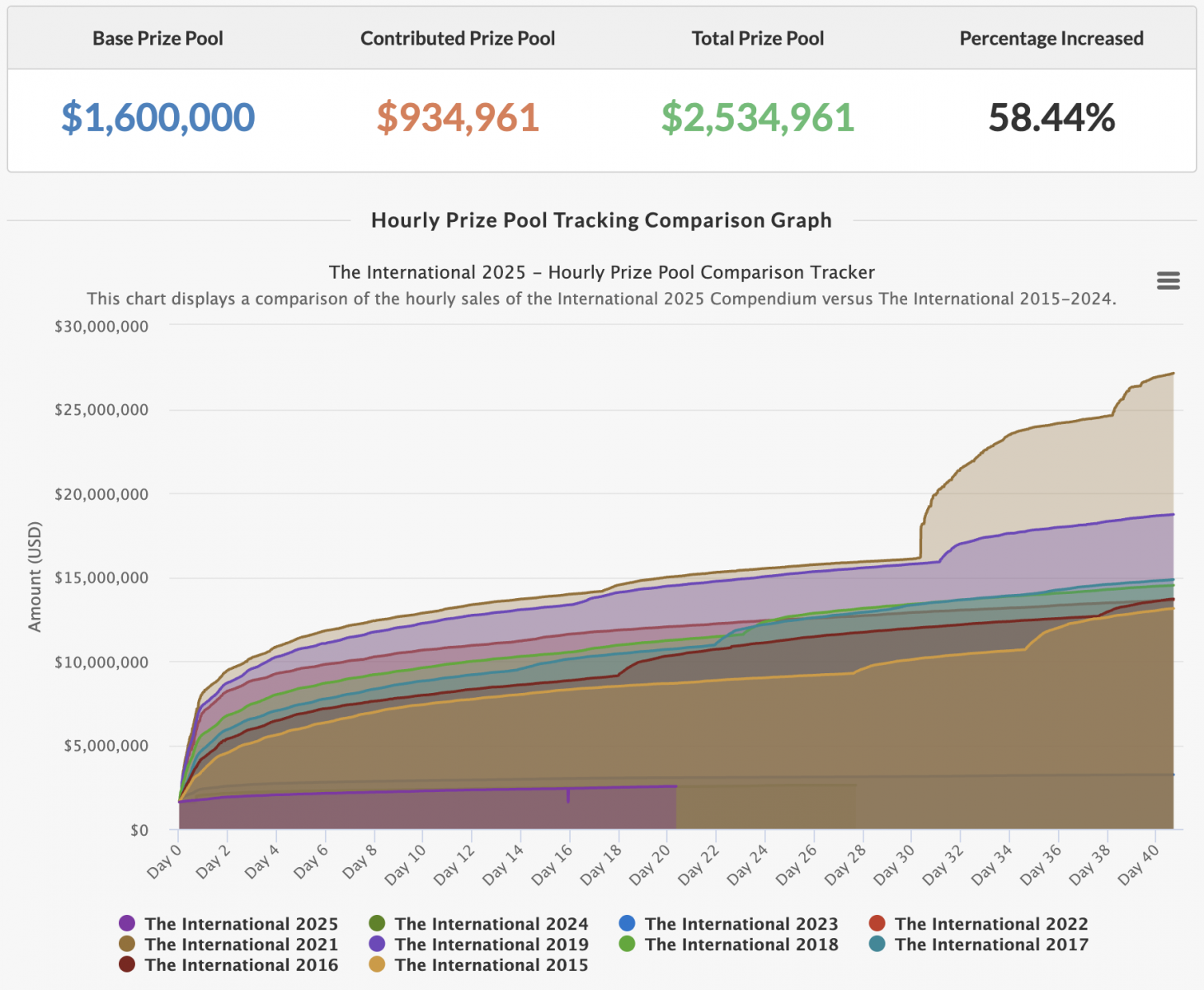Image resolution: width=1204 pixels, height=990 pixels.
Task: Click the $0 y-axis label
Action: (x=139, y=830)
